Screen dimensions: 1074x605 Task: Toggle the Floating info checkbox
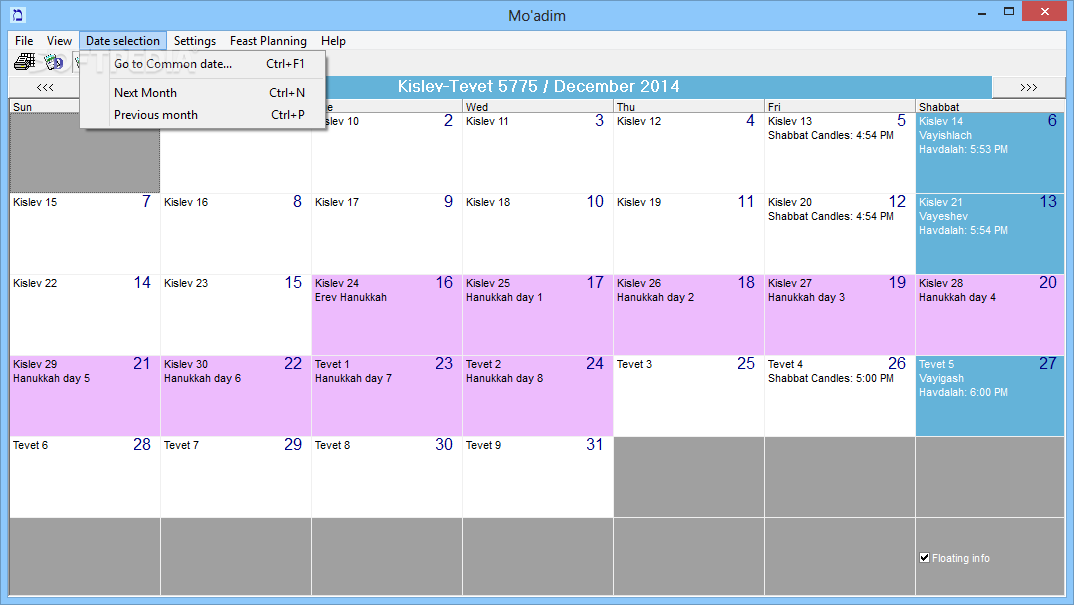click(925, 558)
